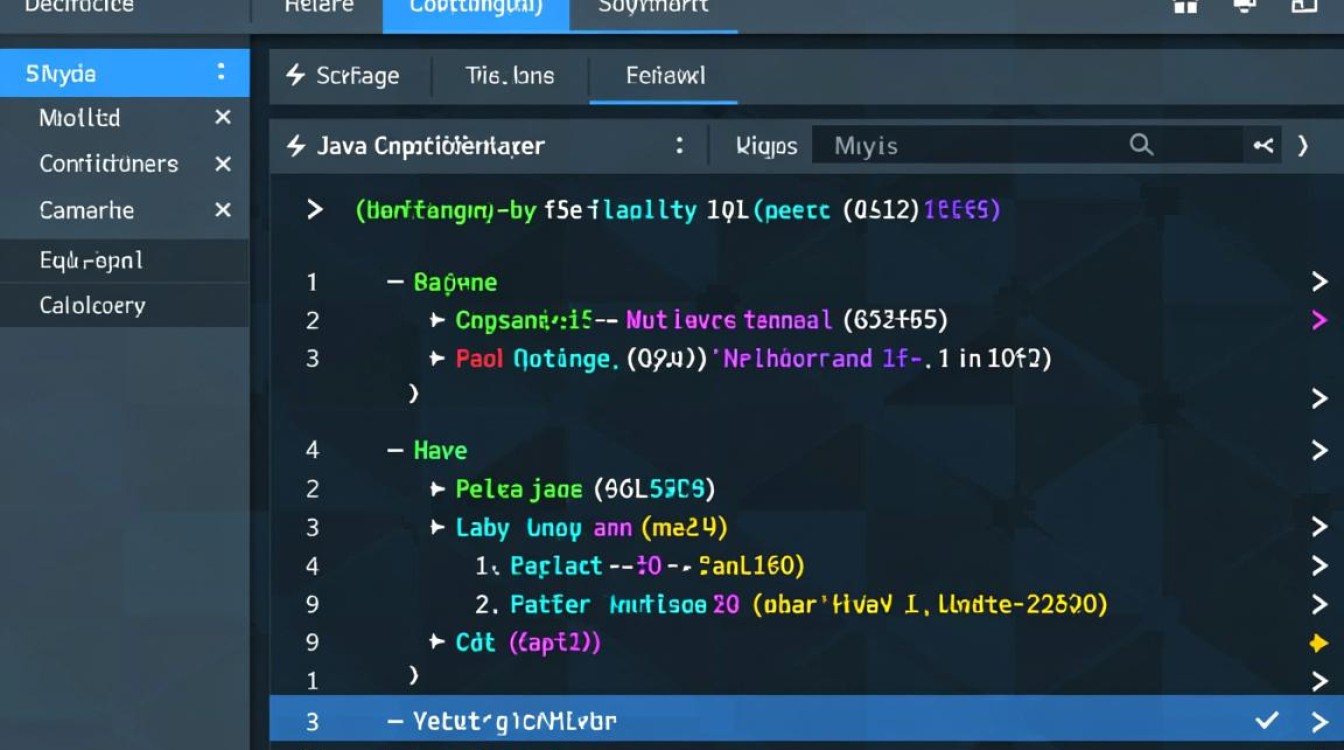Click the share icon right of search
Viewport: 1344px width, 750px height.
pyautogui.click(x=1263, y=146)
